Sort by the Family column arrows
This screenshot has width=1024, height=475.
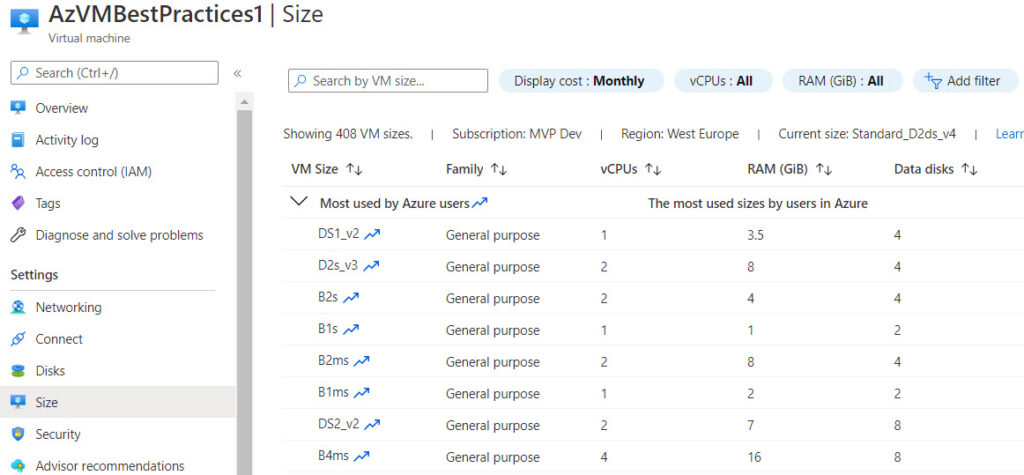point(499,170)
